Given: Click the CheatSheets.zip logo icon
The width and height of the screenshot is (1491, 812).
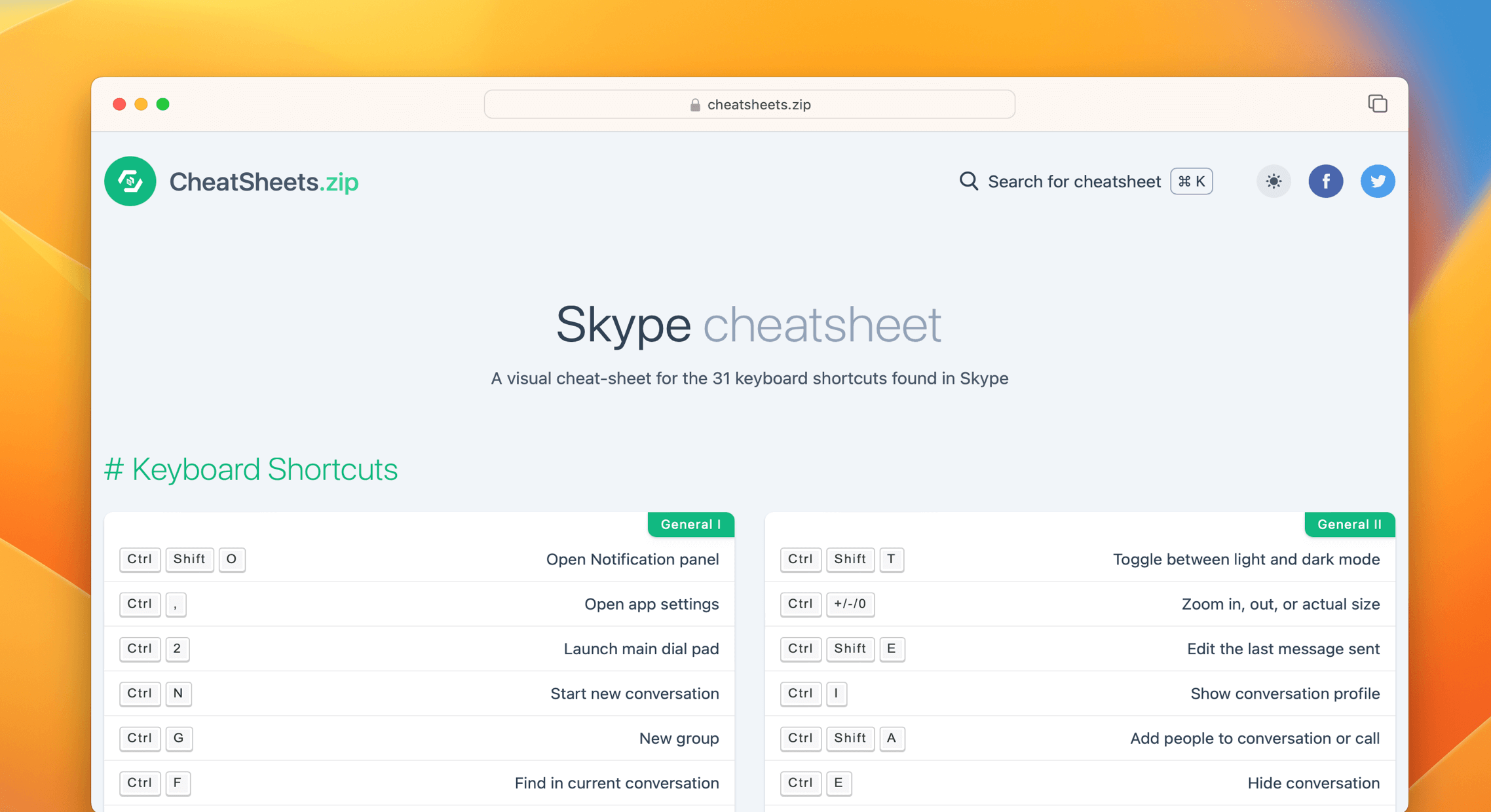Looking at the screenshot, I should pos(130,181).
